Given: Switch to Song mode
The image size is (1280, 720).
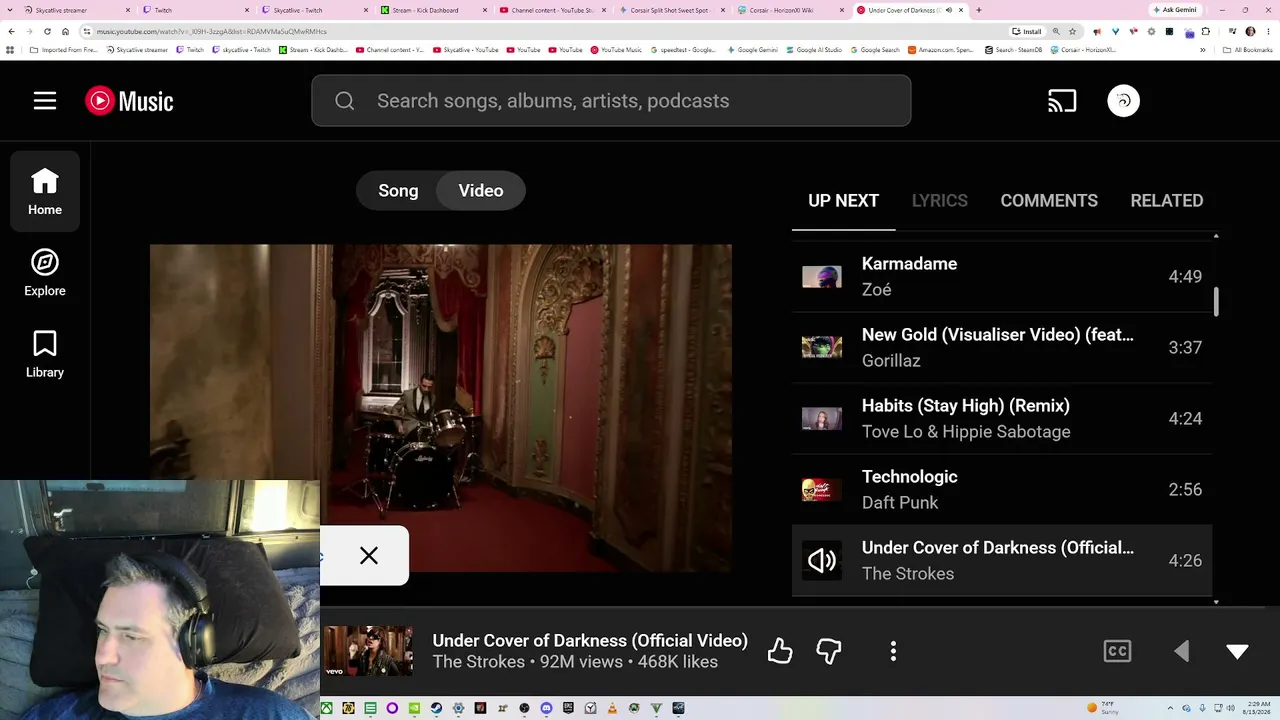Looking at the screenshot, I should click(398, 191).
